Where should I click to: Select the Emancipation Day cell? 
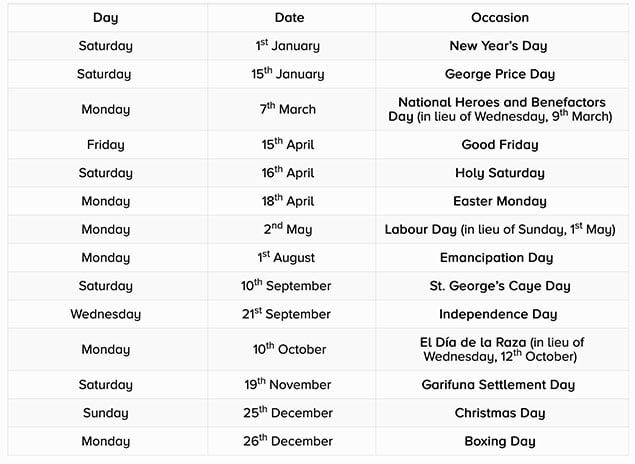pos(499,258)
